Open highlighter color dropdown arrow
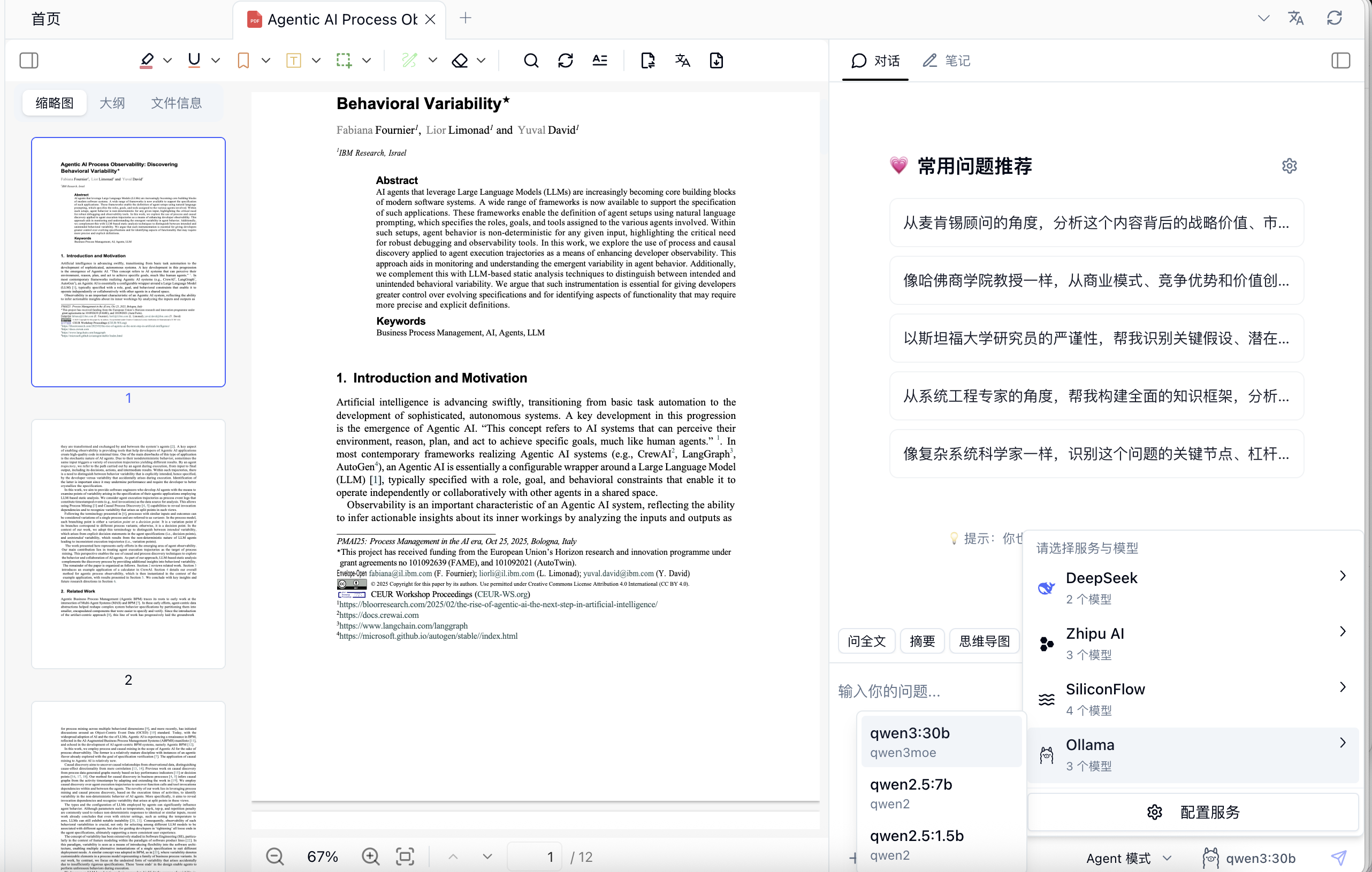 tap(167, 60)
